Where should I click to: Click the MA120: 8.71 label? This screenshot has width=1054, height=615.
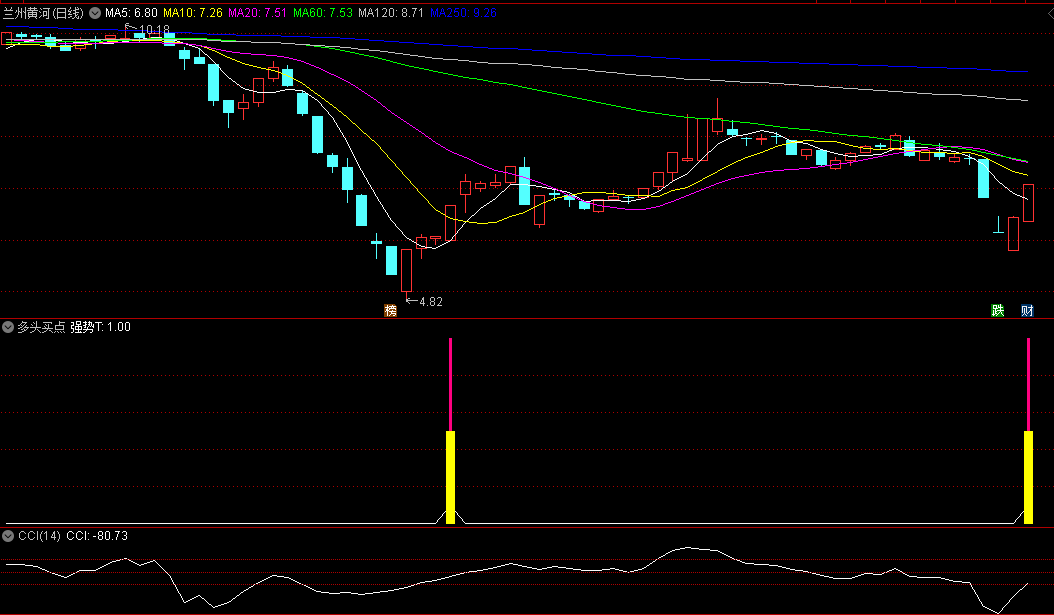point(391,13)
